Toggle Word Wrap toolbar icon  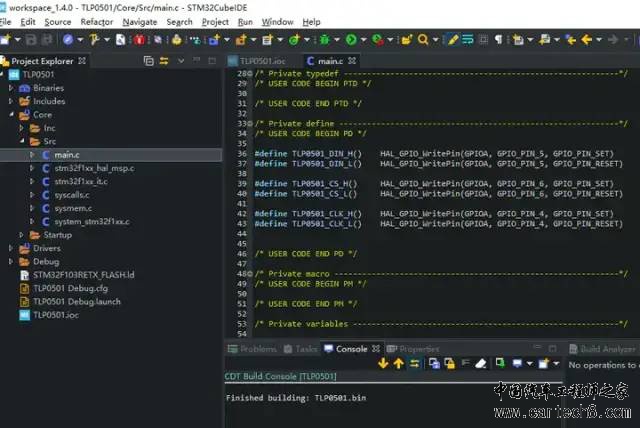(x=468, y=40)
